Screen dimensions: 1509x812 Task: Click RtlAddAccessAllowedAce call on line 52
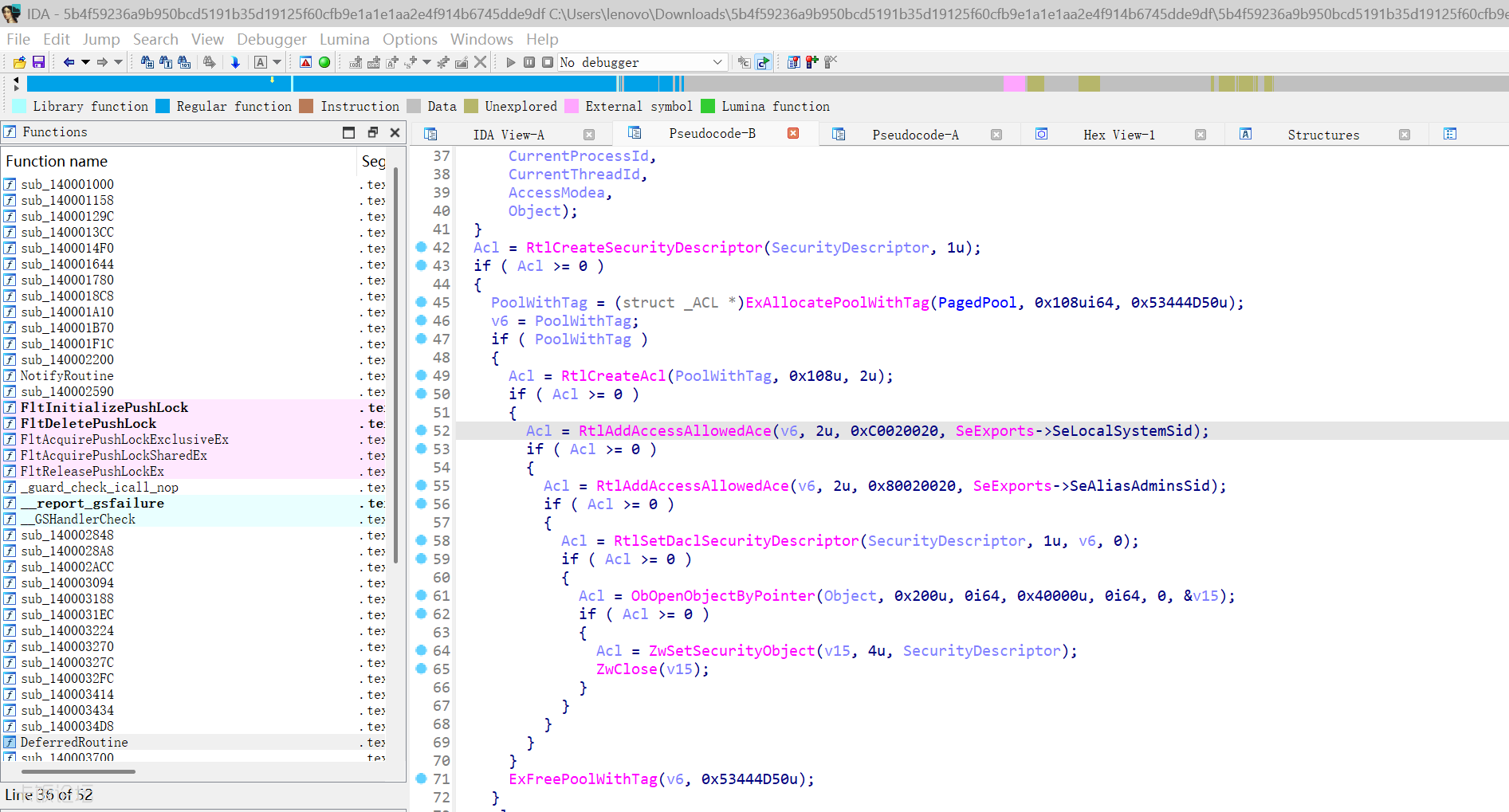[x=674, y=431]
